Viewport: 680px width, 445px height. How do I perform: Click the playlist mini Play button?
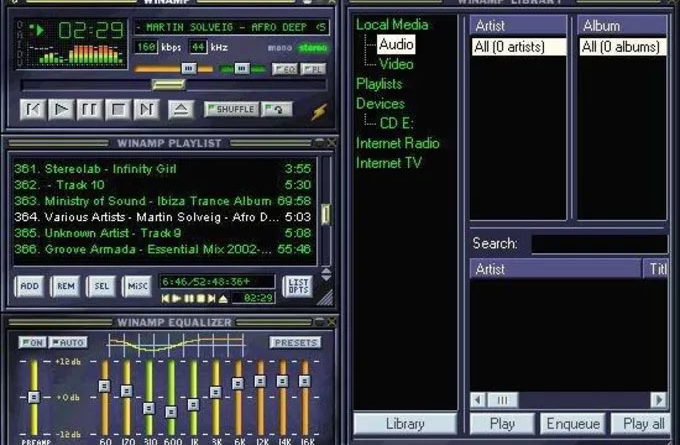pos(177,298)
